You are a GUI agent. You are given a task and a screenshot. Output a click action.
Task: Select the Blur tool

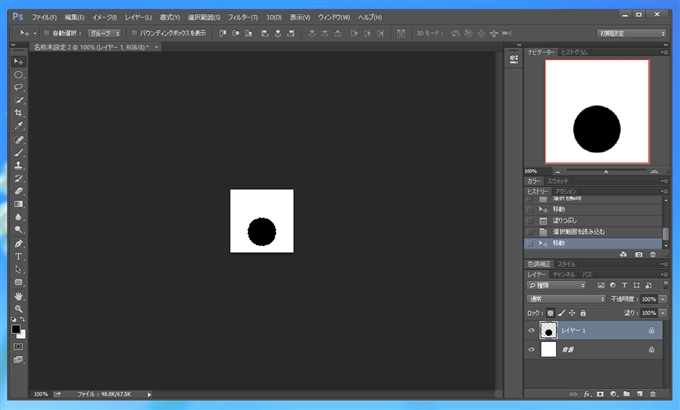18,216
